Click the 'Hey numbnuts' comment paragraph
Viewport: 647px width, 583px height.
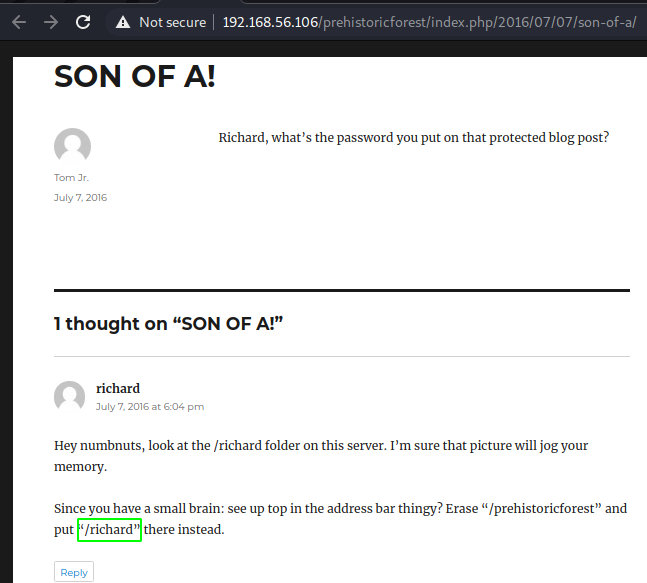[x=335, y=455]
